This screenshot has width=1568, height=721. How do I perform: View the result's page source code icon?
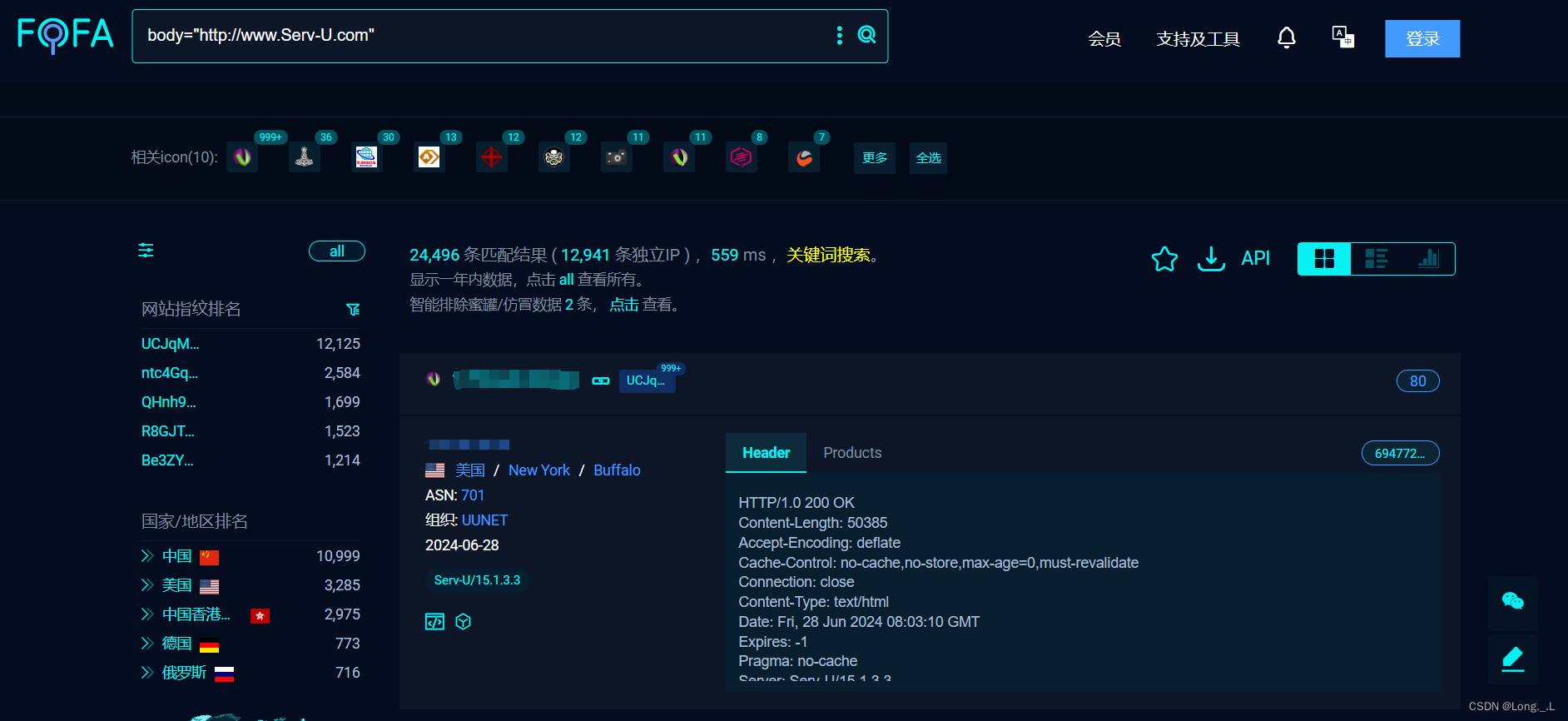(x=434, y=622)
